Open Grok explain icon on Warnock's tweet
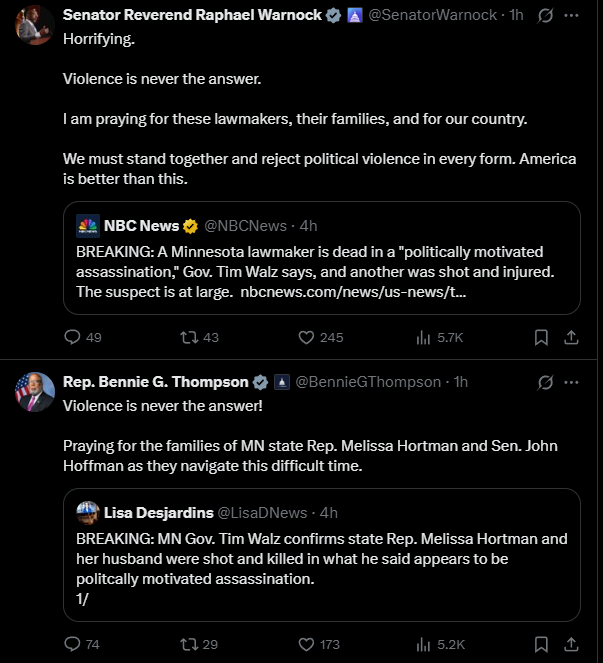The image size is (603, 663). (x=545, y=16)
